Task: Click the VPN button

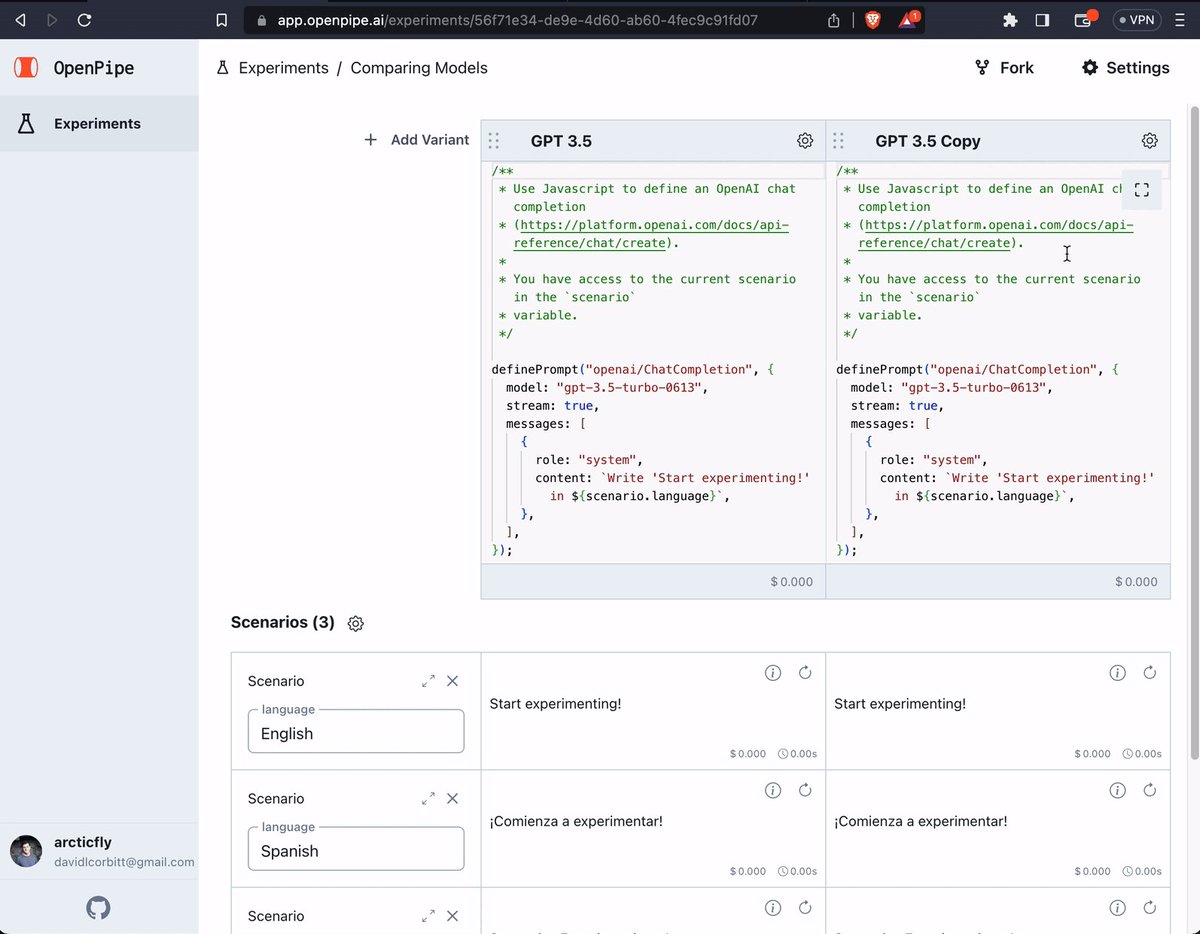Action: coord(1137,20)
